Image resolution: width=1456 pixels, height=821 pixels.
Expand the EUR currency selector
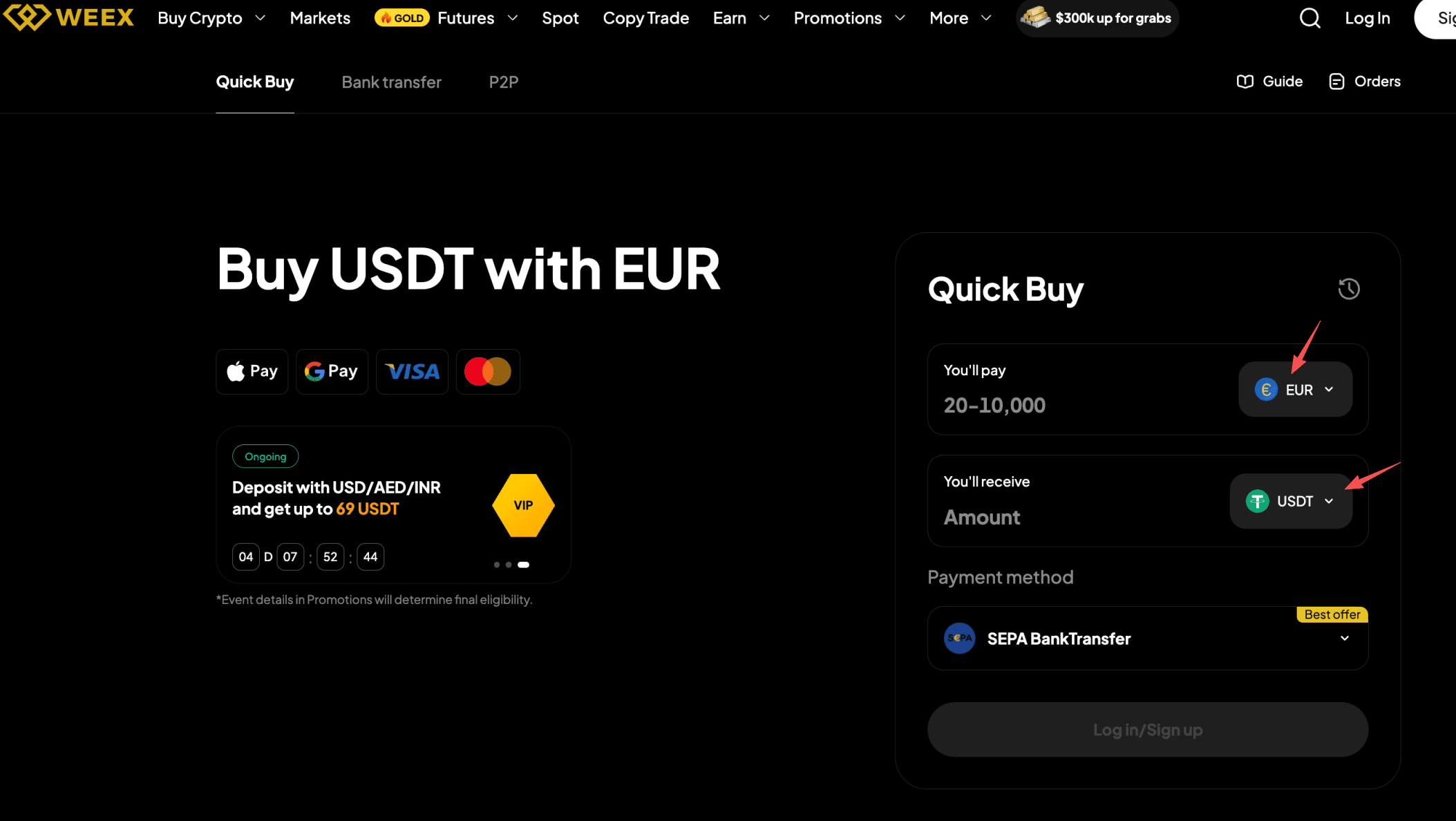(1295, 390)
